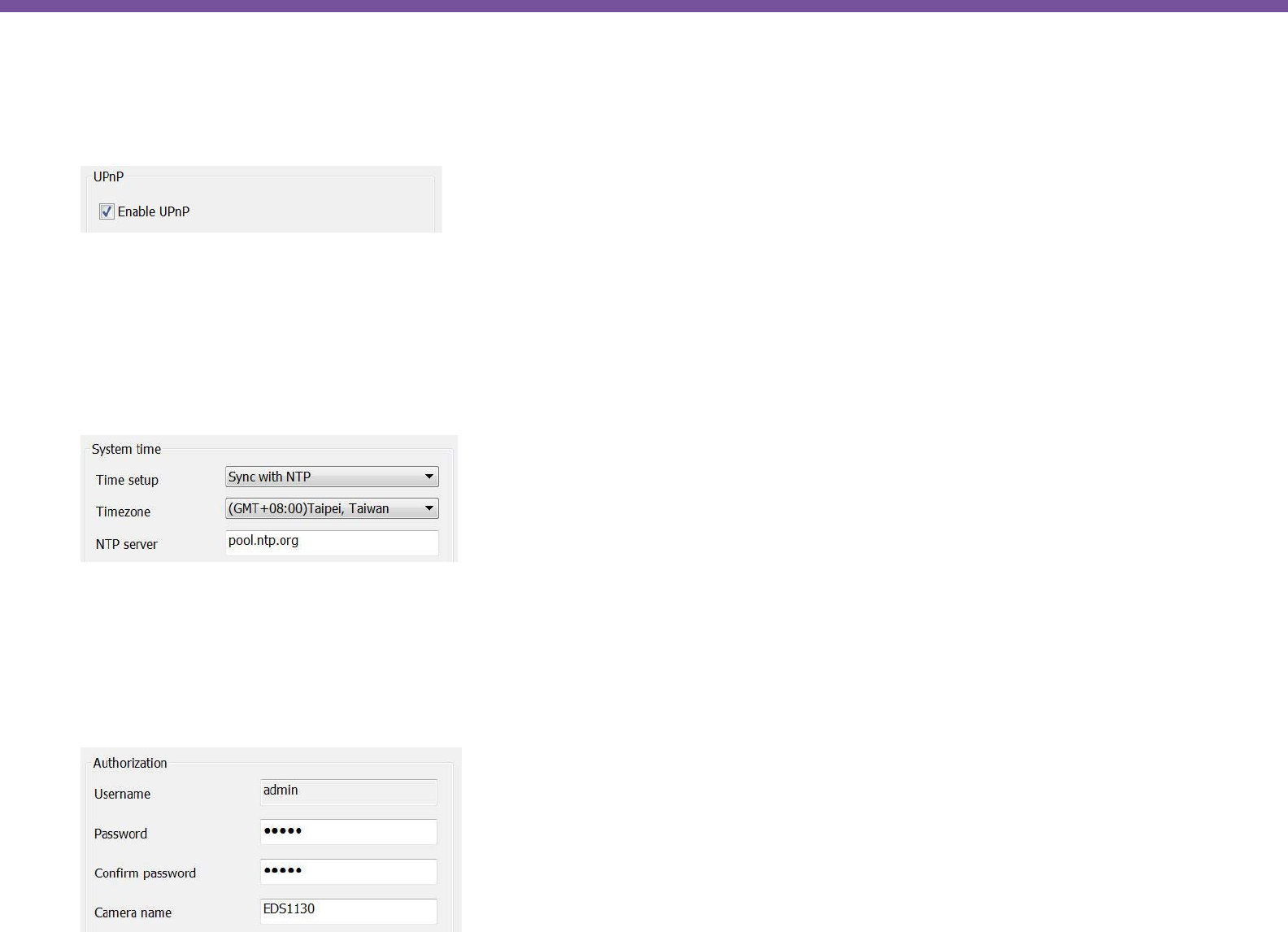Click the Password input field
The image size is (1288, 932).
[x=349, y=832]
